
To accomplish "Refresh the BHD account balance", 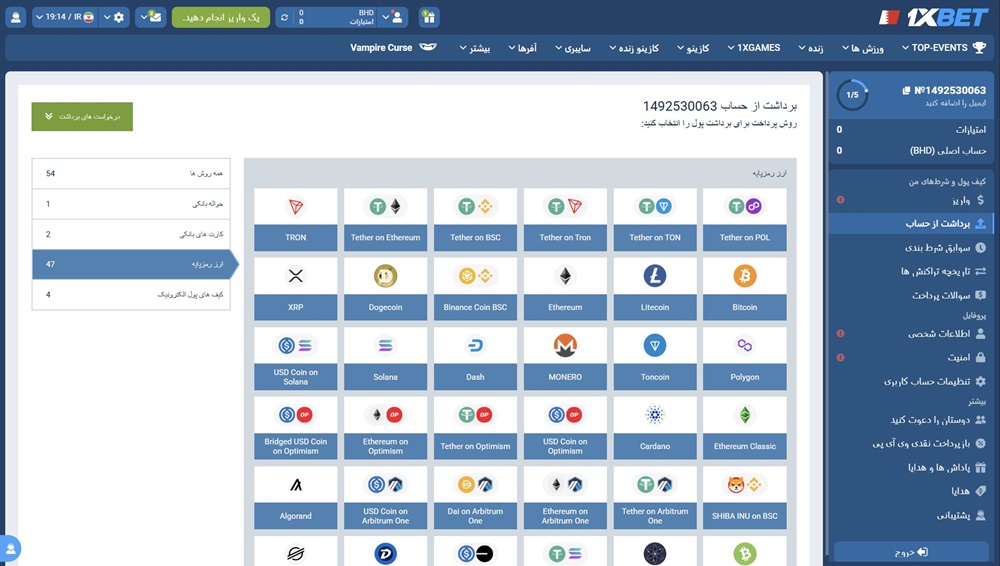I will click(285, 17).
